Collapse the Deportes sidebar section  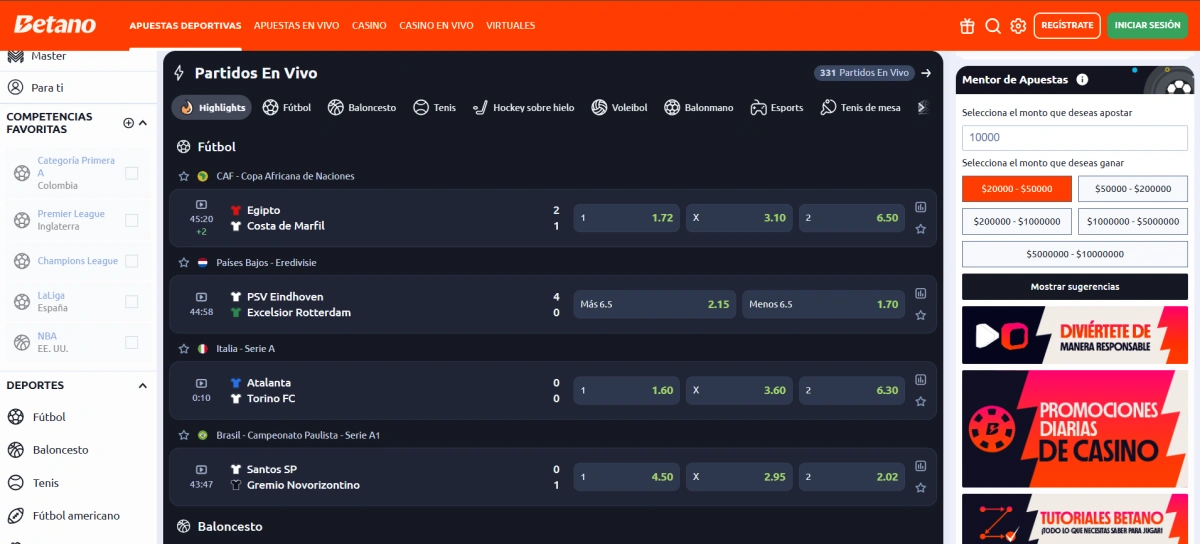click(x=143, y=385)
